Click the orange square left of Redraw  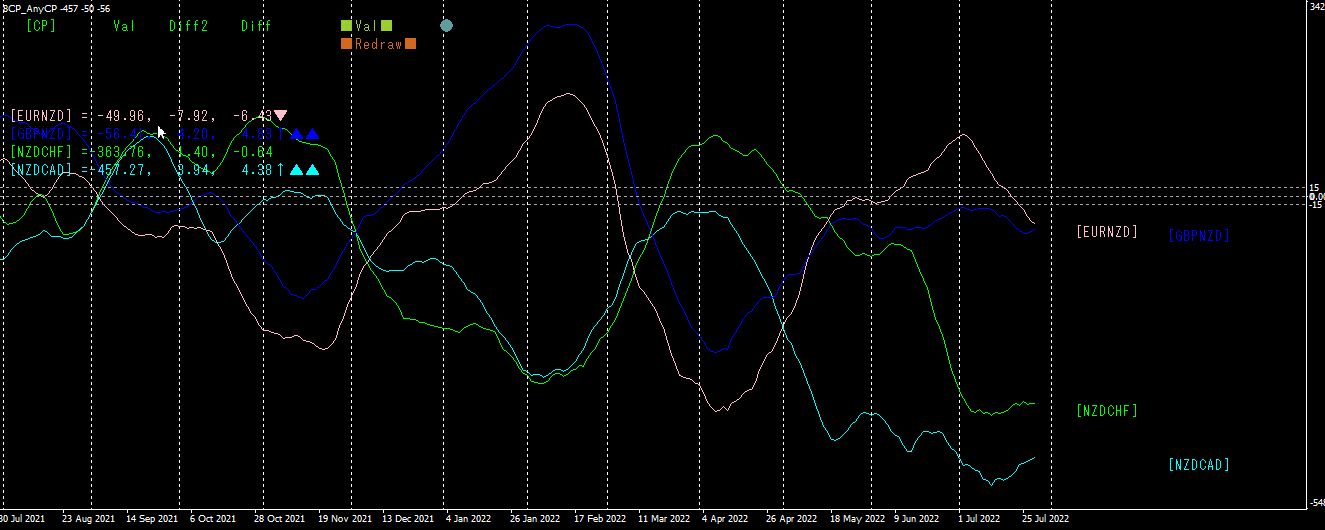coord(346,44)
